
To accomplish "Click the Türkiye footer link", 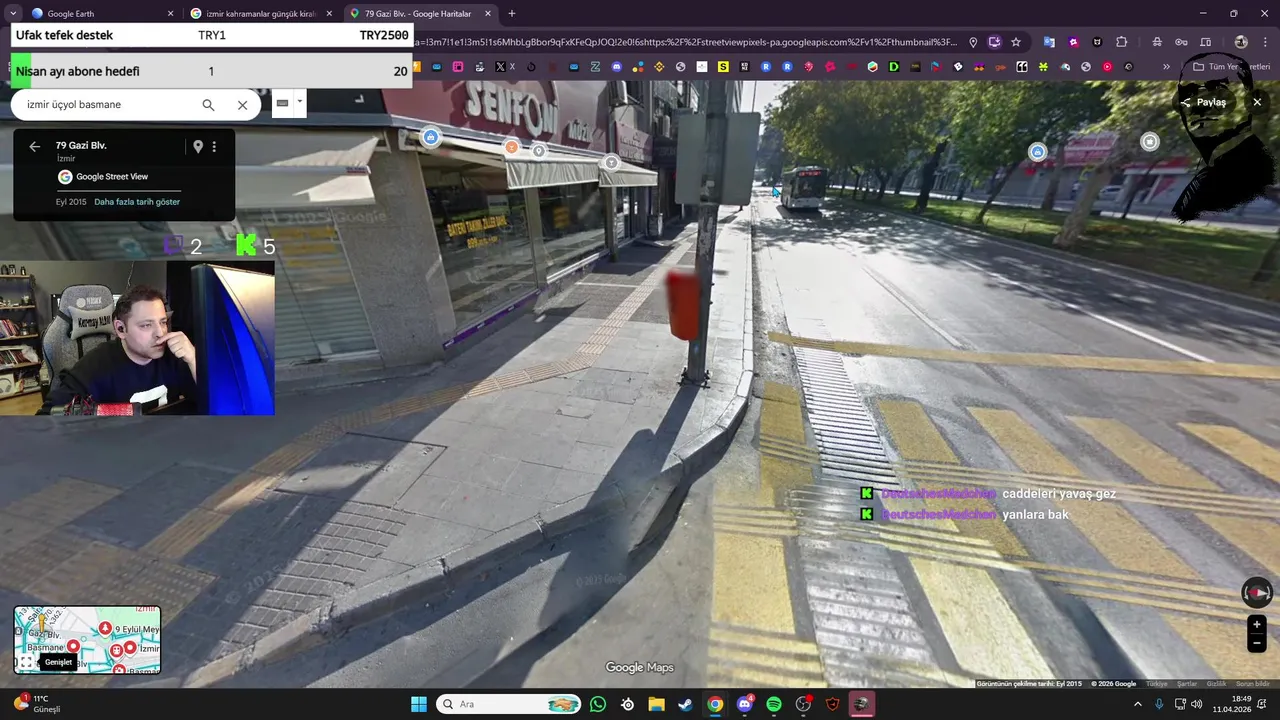I will tap(1157, 684).
